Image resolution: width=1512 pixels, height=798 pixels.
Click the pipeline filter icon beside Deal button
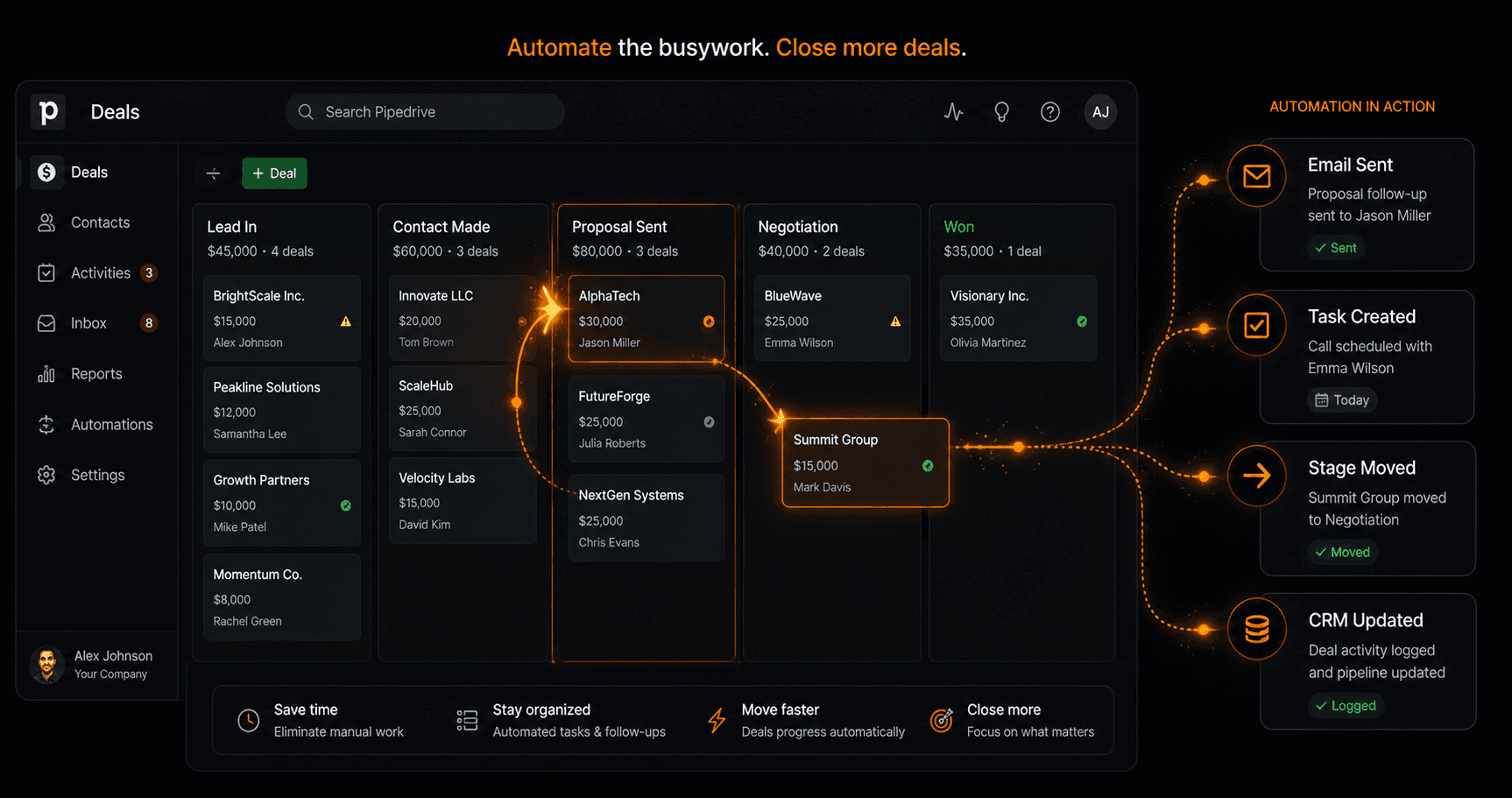(x=213, y=173)
